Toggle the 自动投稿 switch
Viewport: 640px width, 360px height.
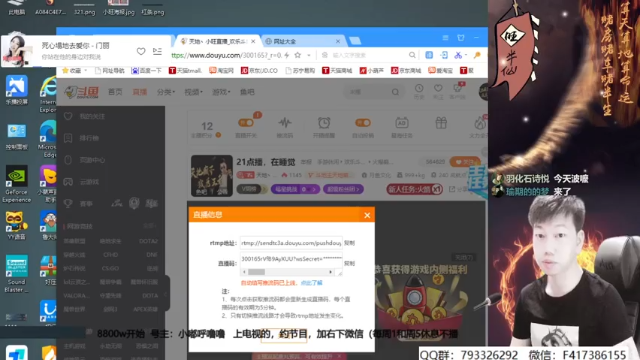[362, 123]
